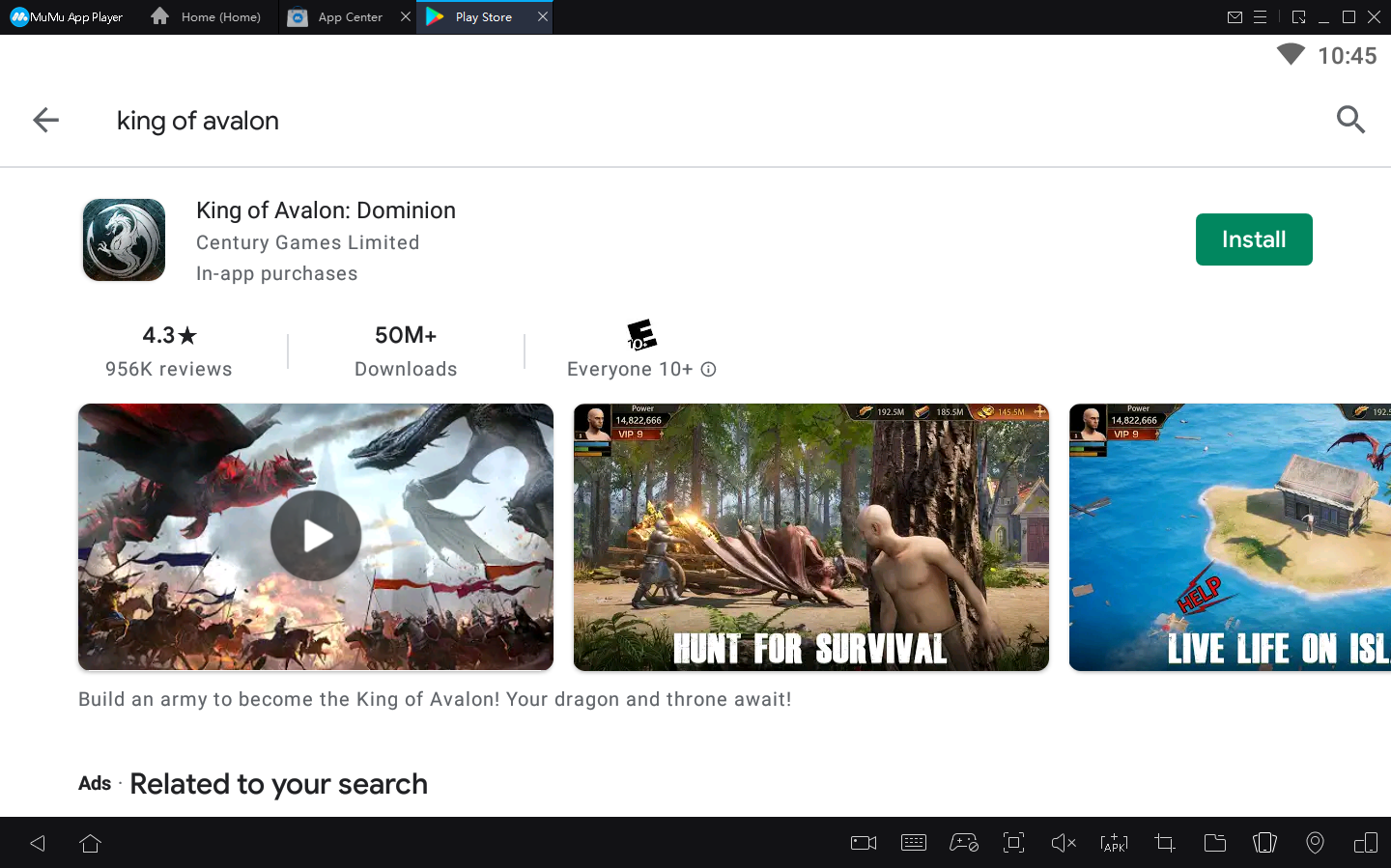This screenshot has width=1391, height=868.
Task: Click the Wi-Fi status icon
Action: coord(1291,55)
